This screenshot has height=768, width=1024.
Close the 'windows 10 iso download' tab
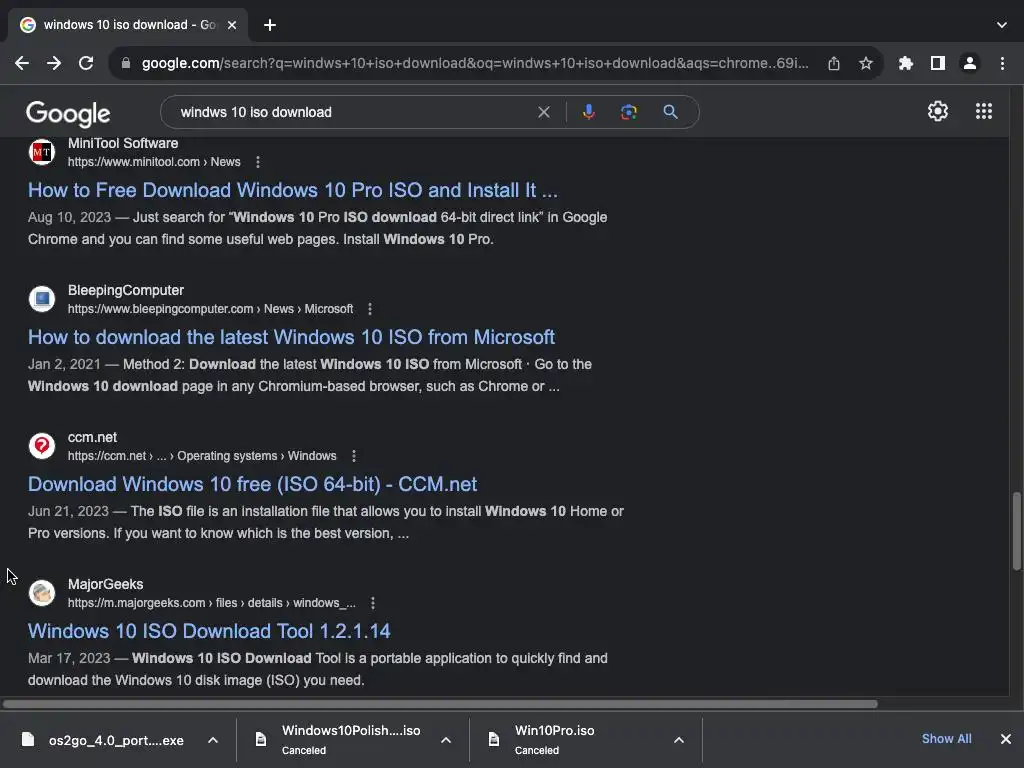pyautogui.click(x=232, y=25)
